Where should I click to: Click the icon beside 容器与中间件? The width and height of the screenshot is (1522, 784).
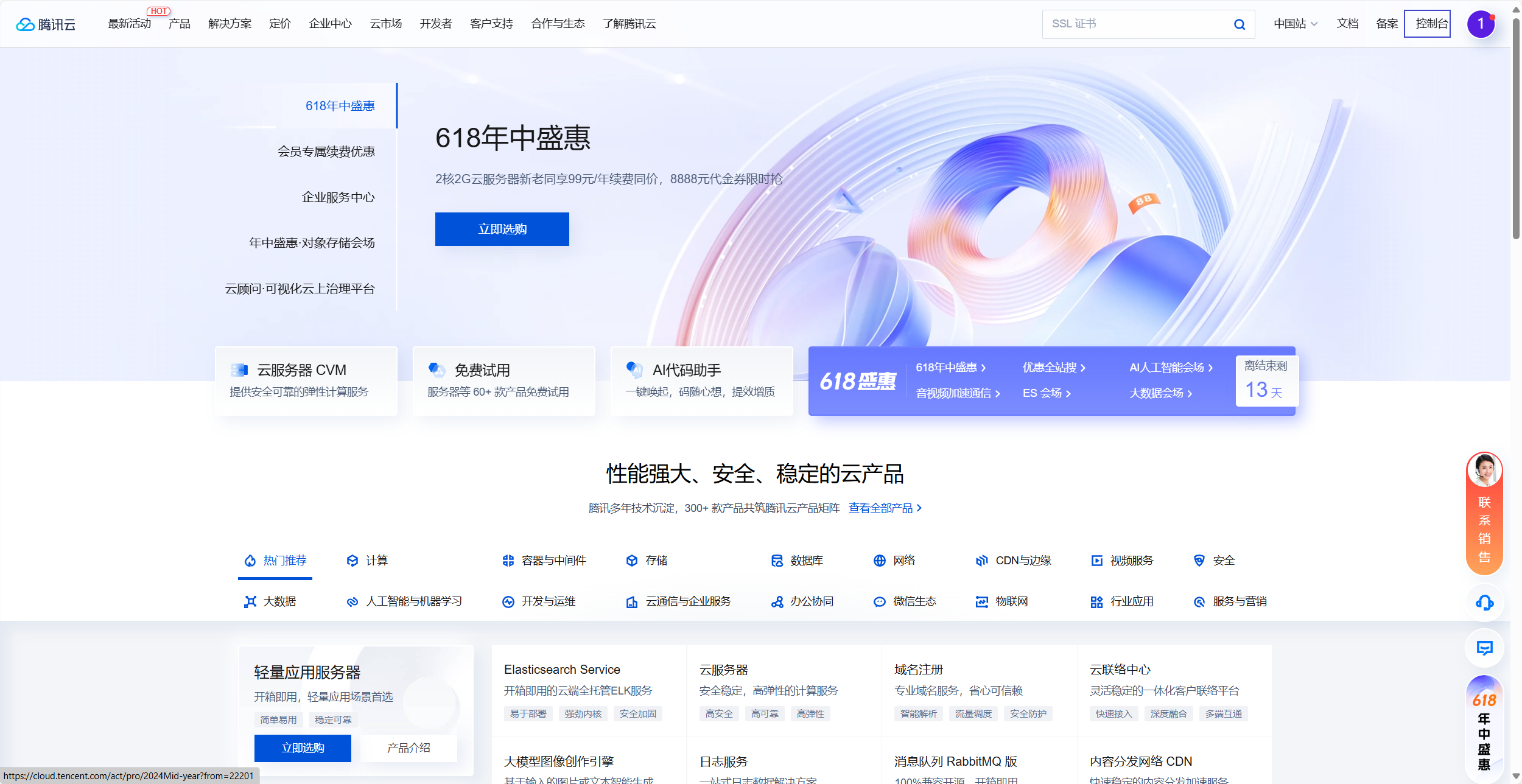[508, 561]
